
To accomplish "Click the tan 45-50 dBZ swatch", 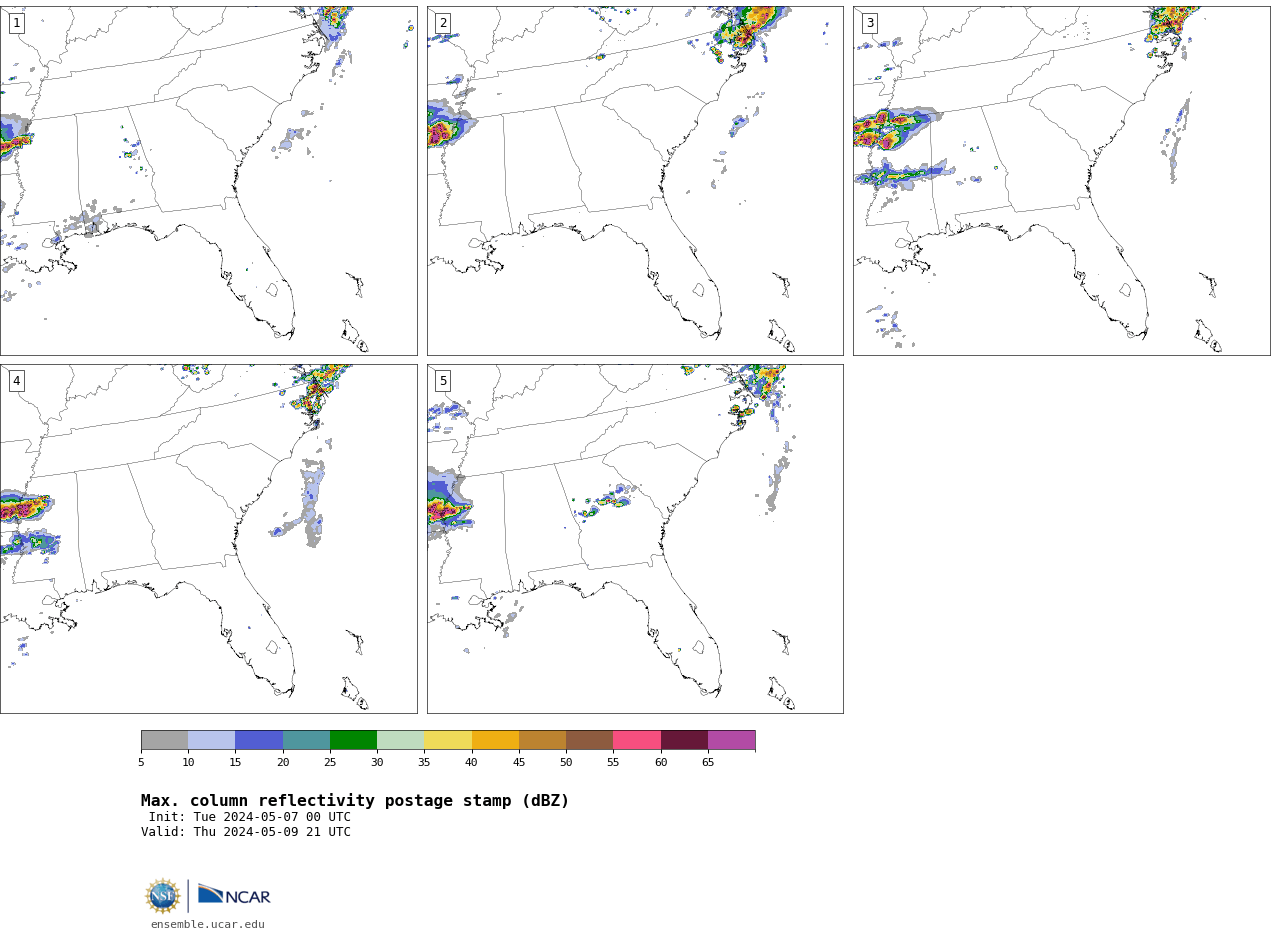I will [x=542, y=740].
